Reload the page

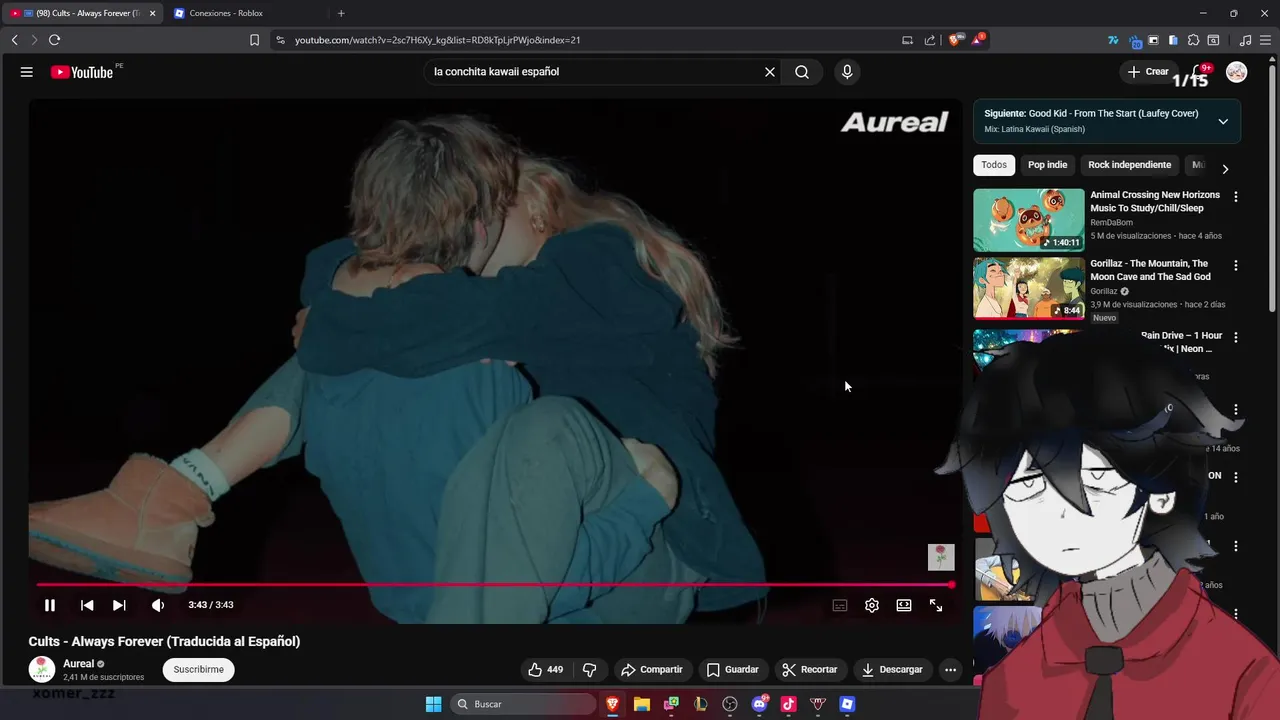pos(54,40)
